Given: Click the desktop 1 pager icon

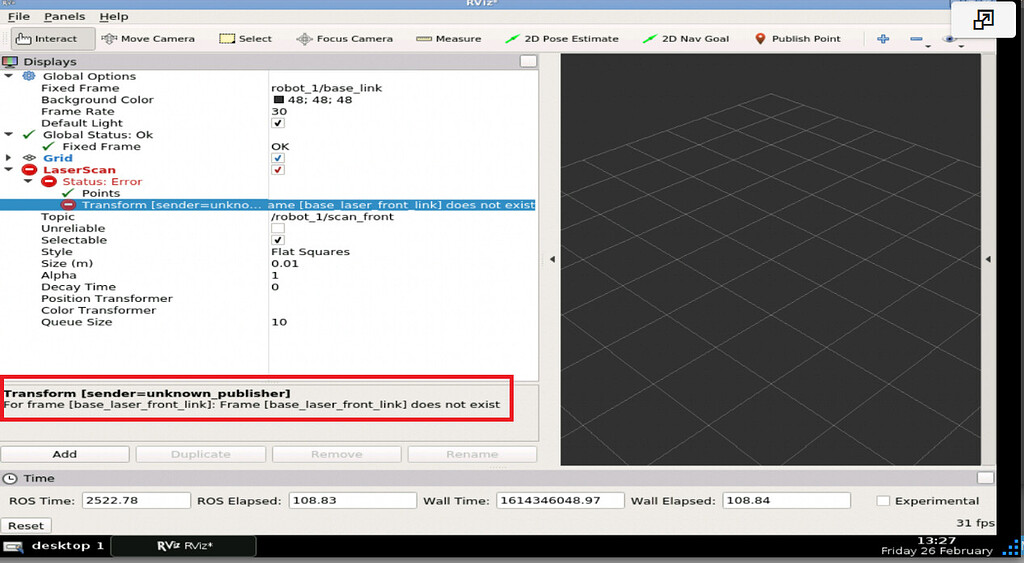Looking at the screenshot, I should point(13,547).
